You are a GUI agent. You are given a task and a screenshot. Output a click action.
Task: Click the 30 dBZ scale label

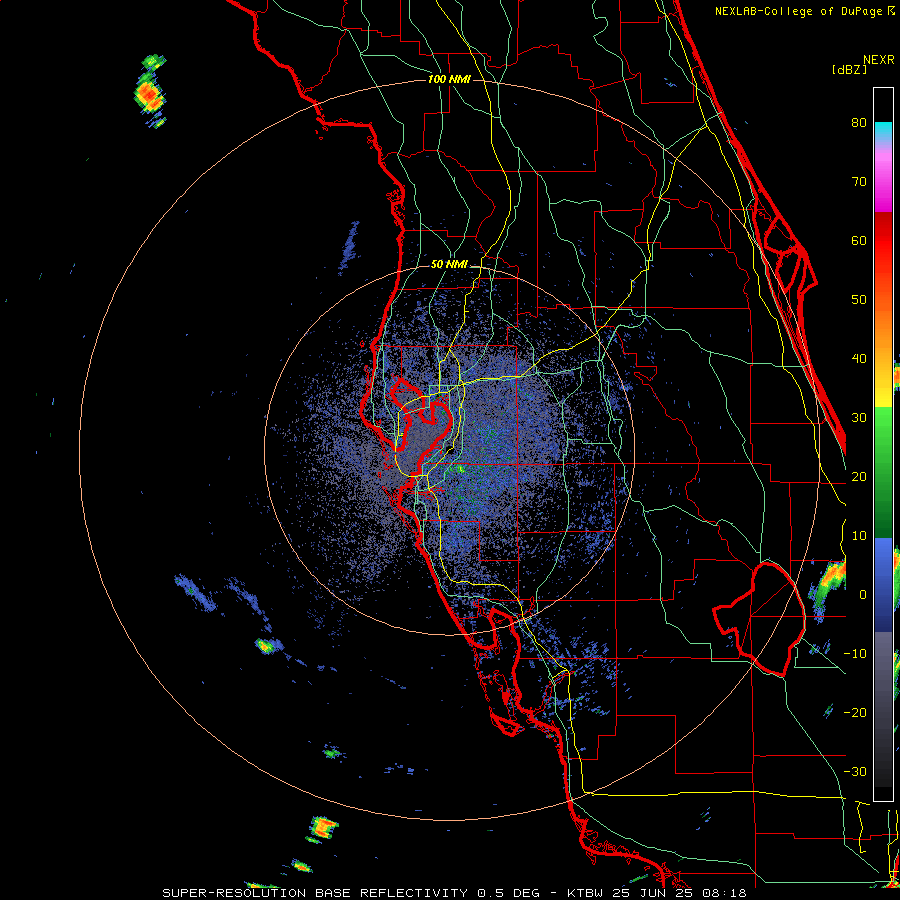click(x=859, y=418)
